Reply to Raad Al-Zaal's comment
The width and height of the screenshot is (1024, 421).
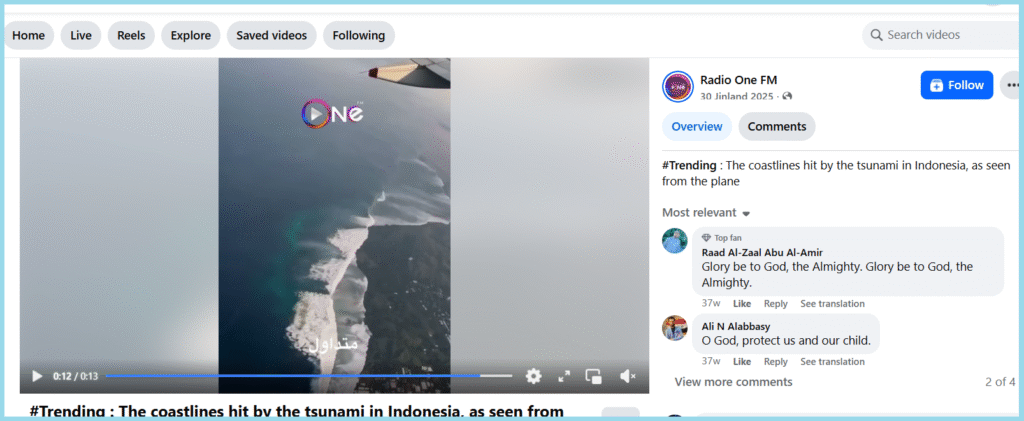click(775, 304)
